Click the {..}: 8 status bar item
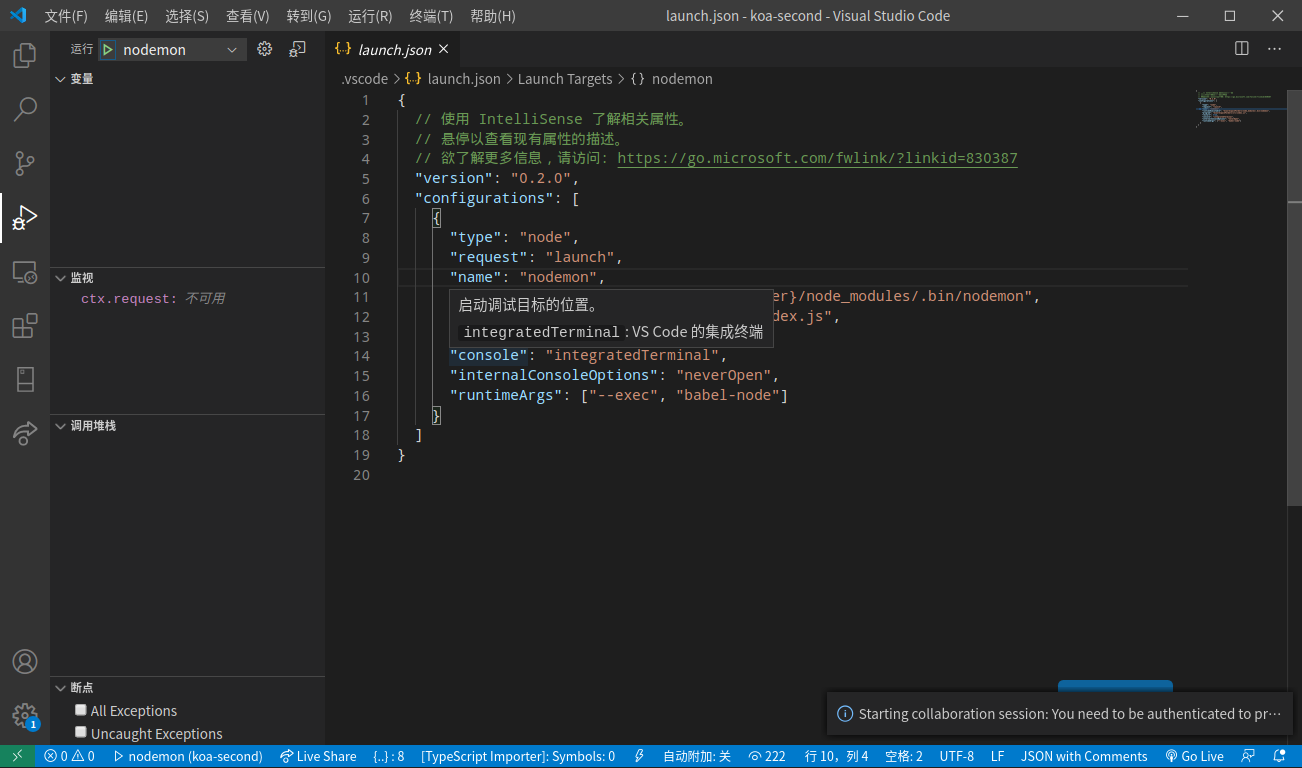Image resolution: width=1302 pixels, height=768 pixels. (x=388, y=756)
